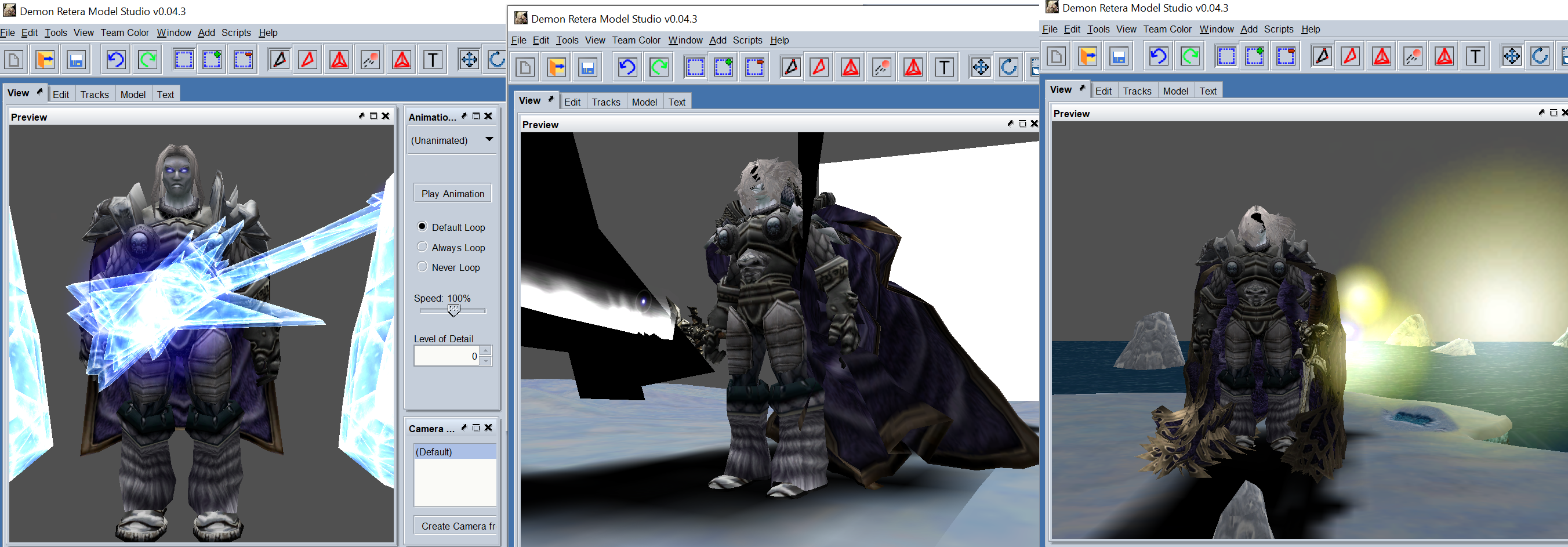Open the (Unanimated) animation dropdown
Screen dimensions: 1568x547
click(452, 140)
